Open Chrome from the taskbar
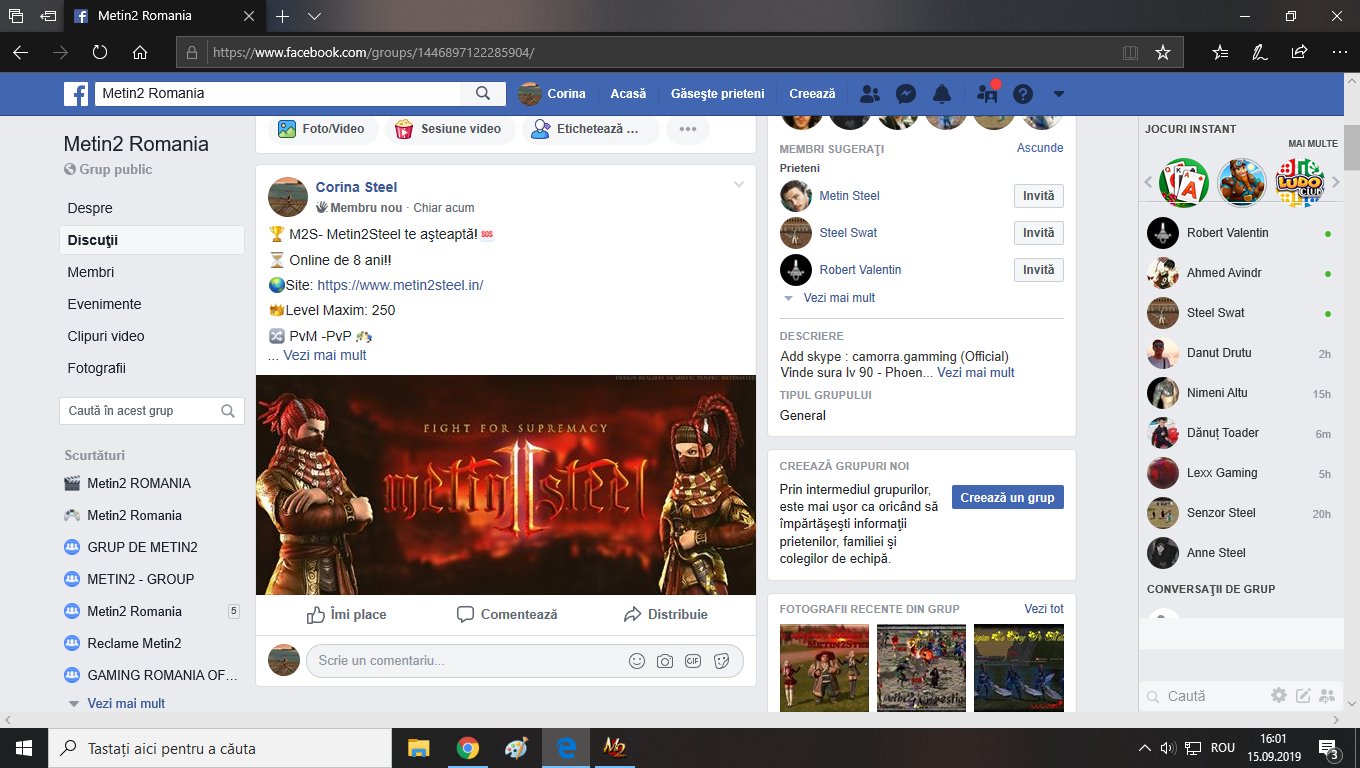1360x768 pixels. coord(467,748)
